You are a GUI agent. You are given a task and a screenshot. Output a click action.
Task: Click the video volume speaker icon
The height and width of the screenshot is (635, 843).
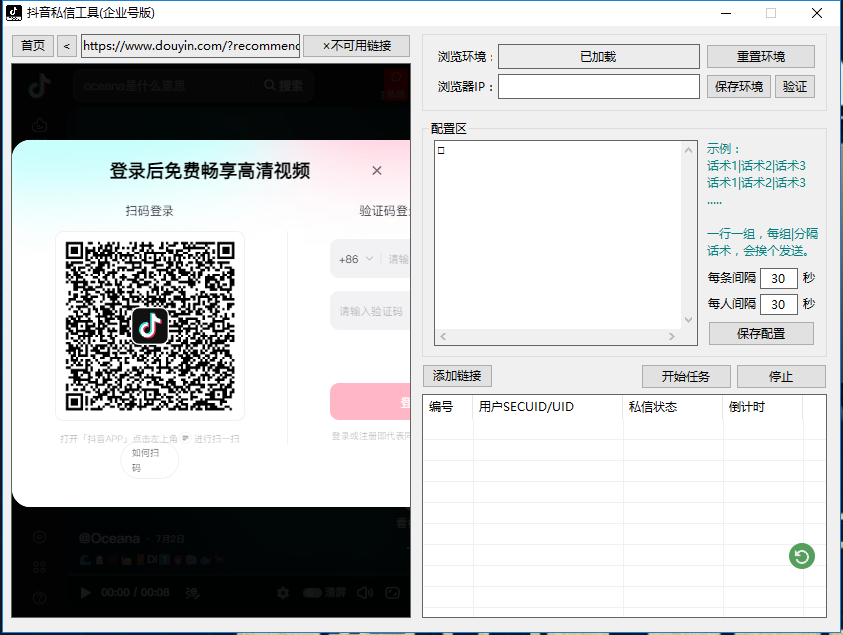(x=365, y=593)
